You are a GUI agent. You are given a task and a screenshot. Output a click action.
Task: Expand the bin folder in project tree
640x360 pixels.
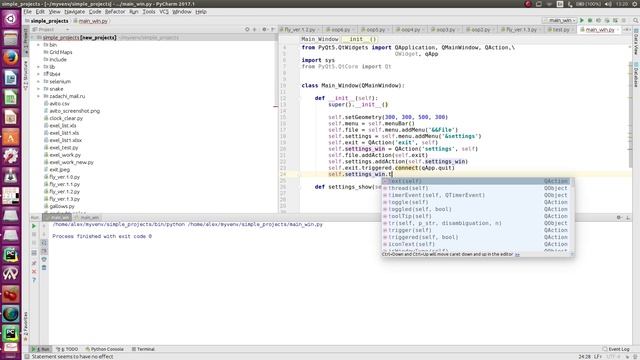click(39, 45)
